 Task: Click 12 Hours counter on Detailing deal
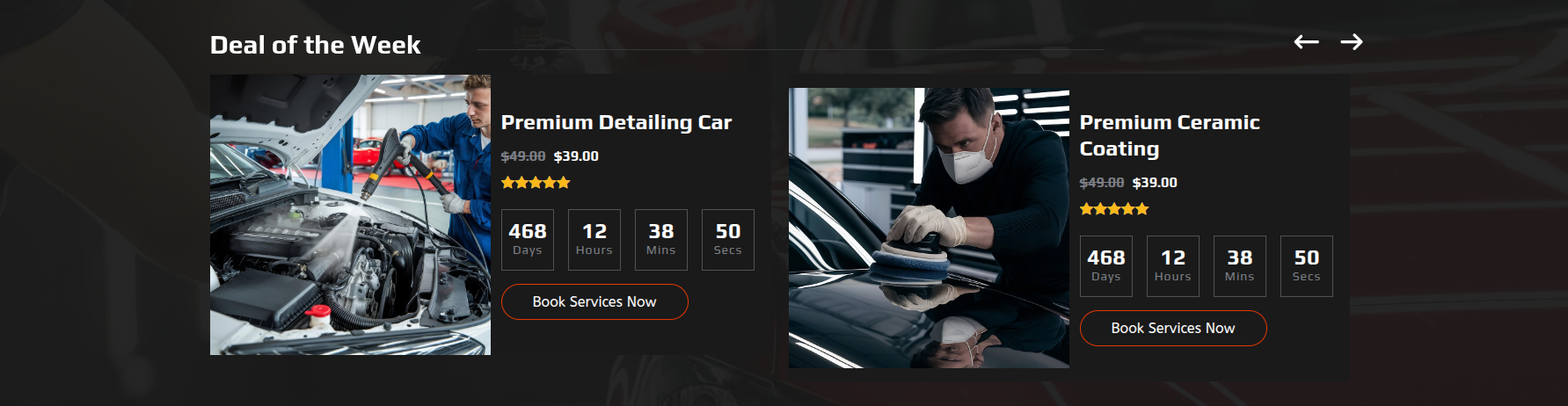click(x=594, y=240)
